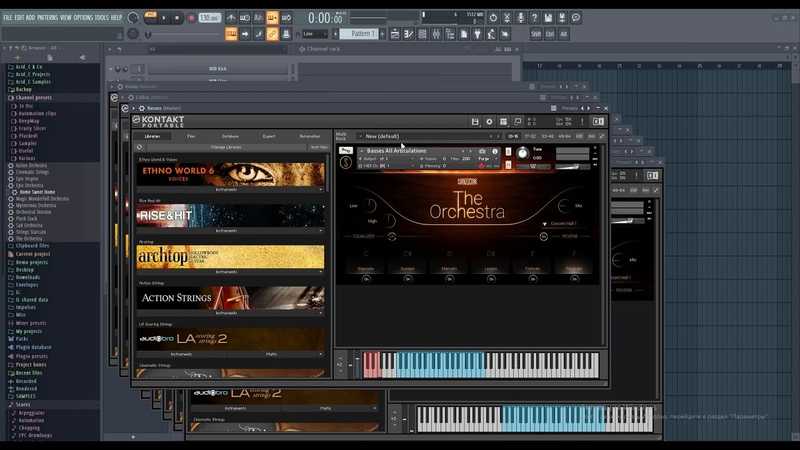This screenshot has height=450, width=800.
Task: Expand the Scores folder in browser
Action: tap(23, 405)
